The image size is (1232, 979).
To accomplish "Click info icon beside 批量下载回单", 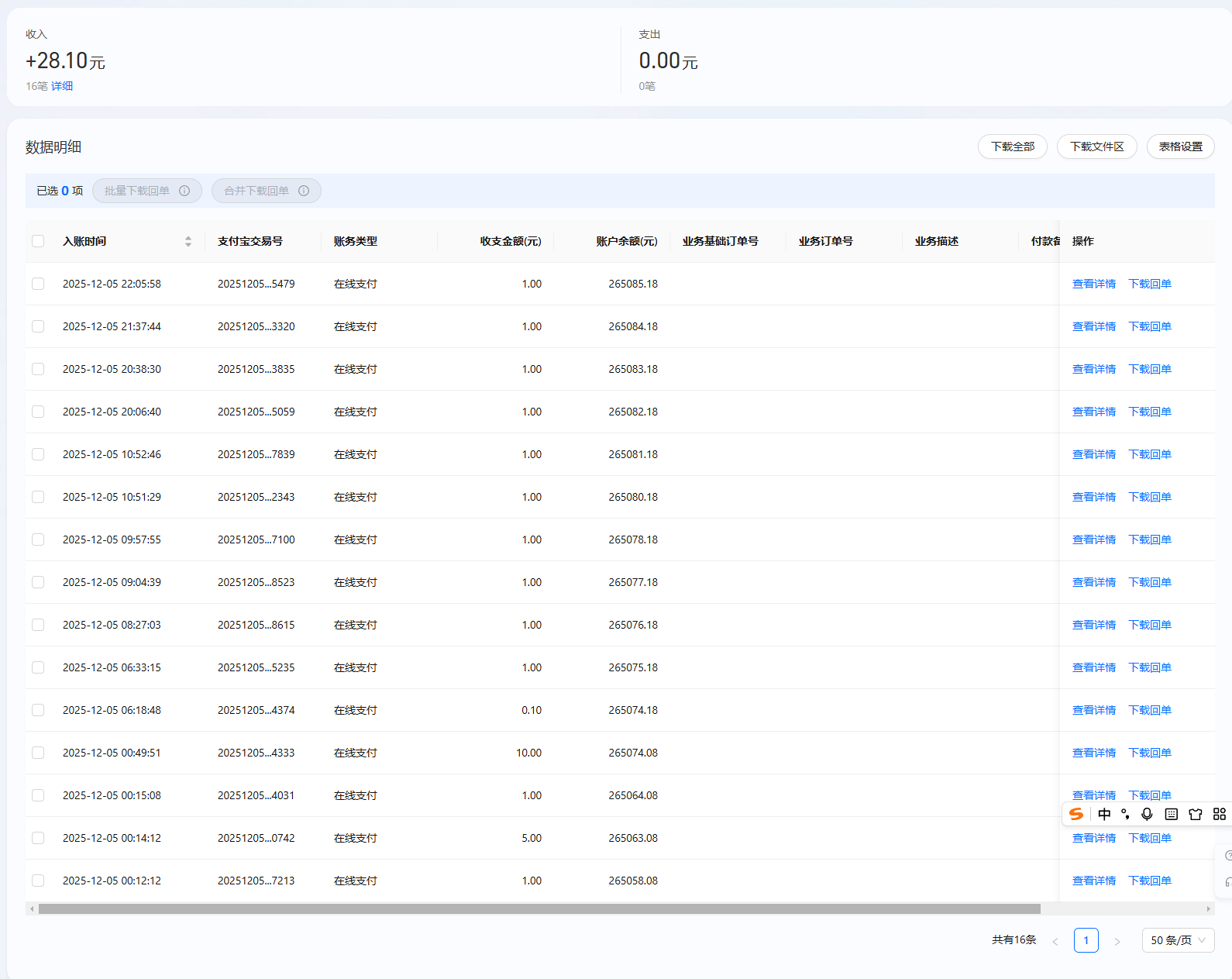I will (184, 191).
